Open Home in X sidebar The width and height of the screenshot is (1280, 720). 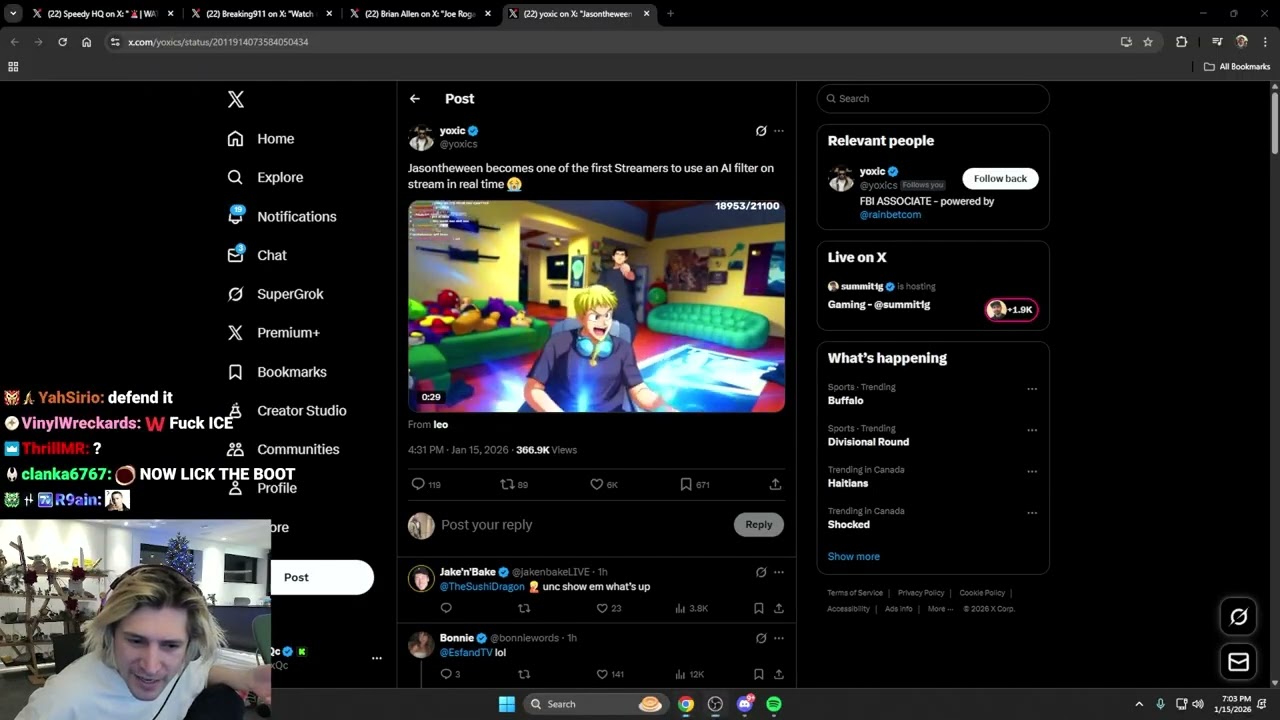tap(261, 139)
